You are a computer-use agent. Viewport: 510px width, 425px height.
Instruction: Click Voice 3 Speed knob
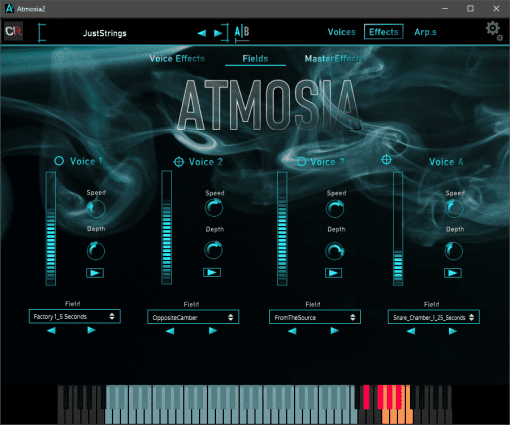pyautogui.click(x=335, y=209)
